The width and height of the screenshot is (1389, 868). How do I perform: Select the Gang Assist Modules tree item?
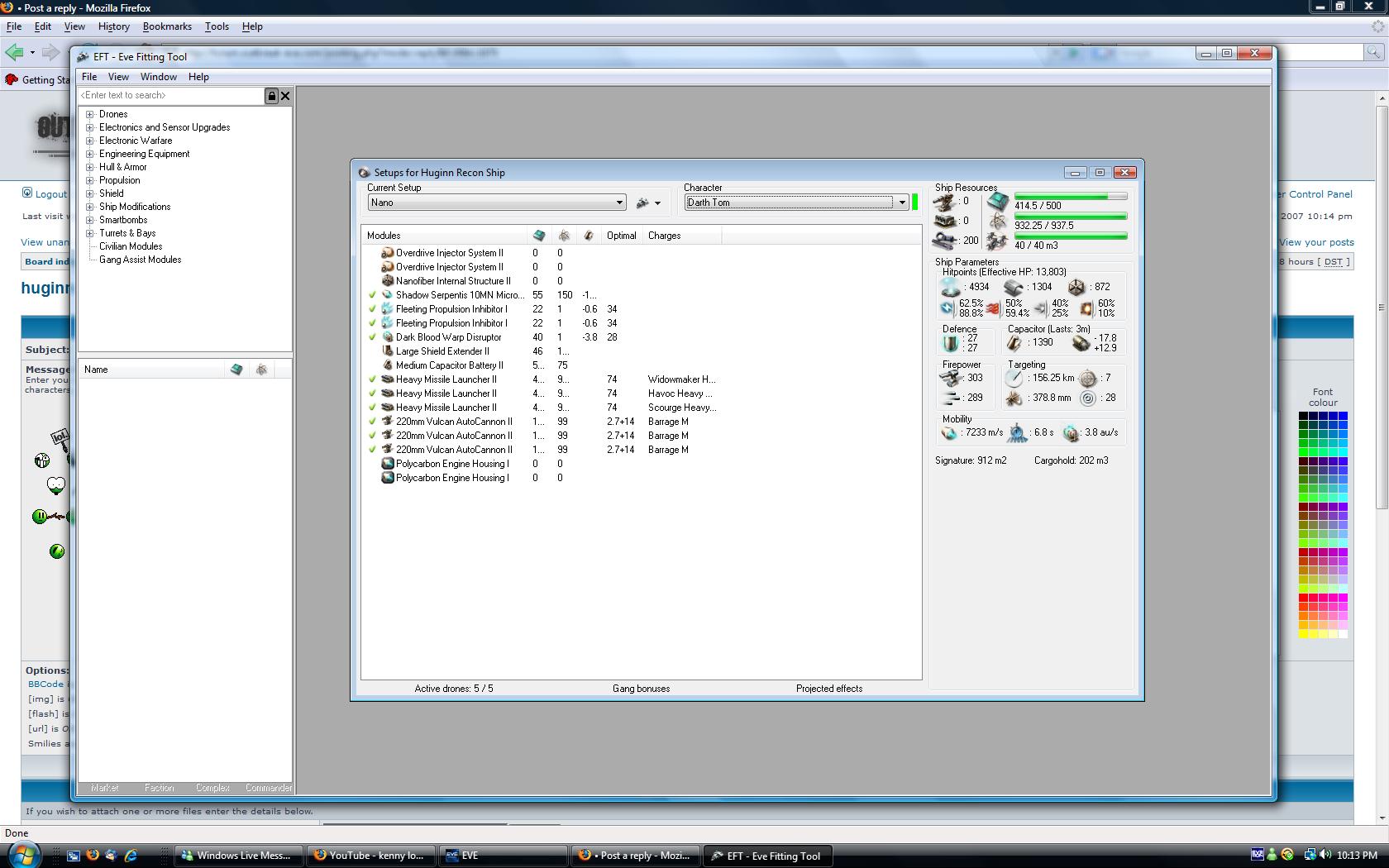point(141,260)
